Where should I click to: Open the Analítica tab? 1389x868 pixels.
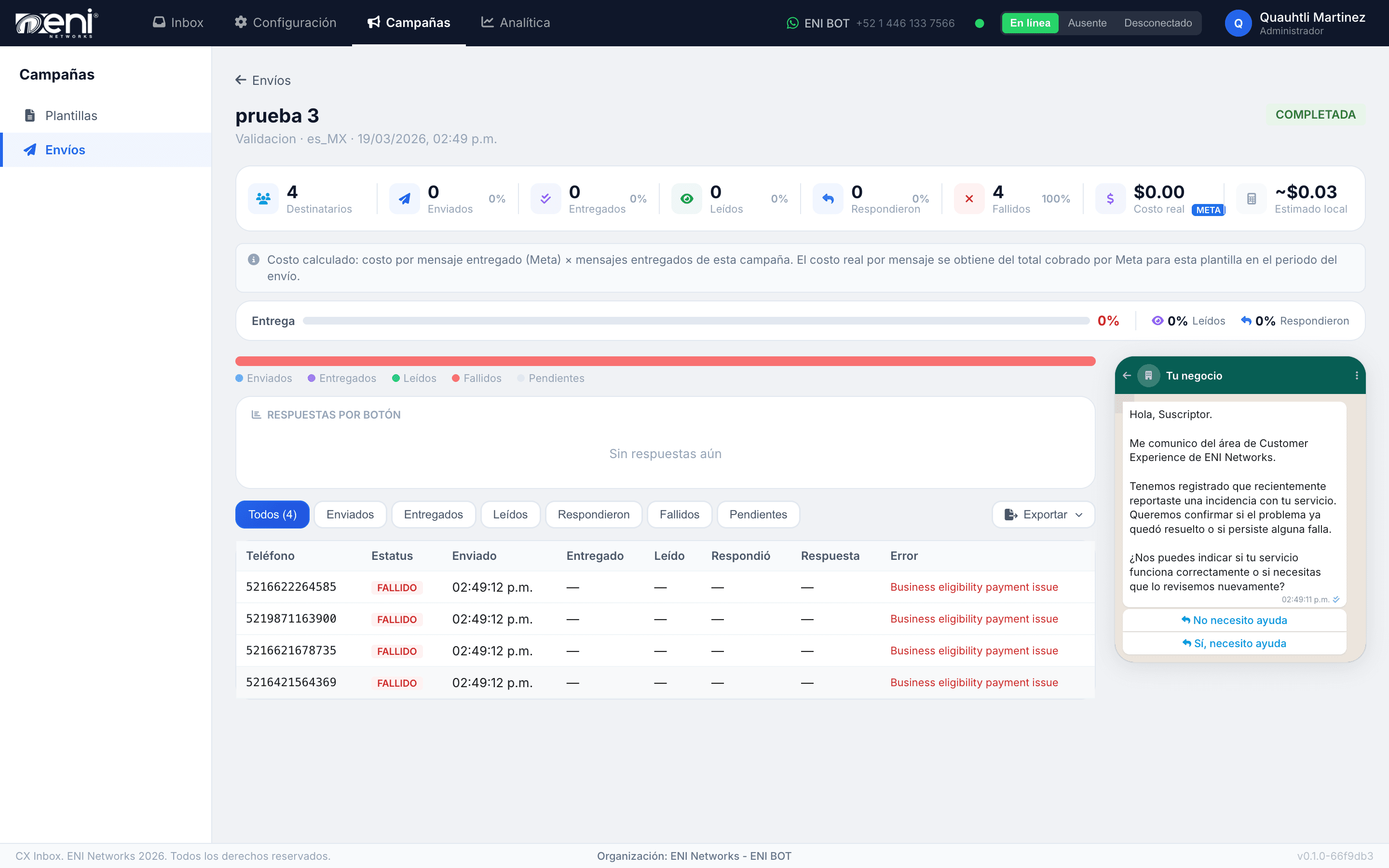click(516, 22)
